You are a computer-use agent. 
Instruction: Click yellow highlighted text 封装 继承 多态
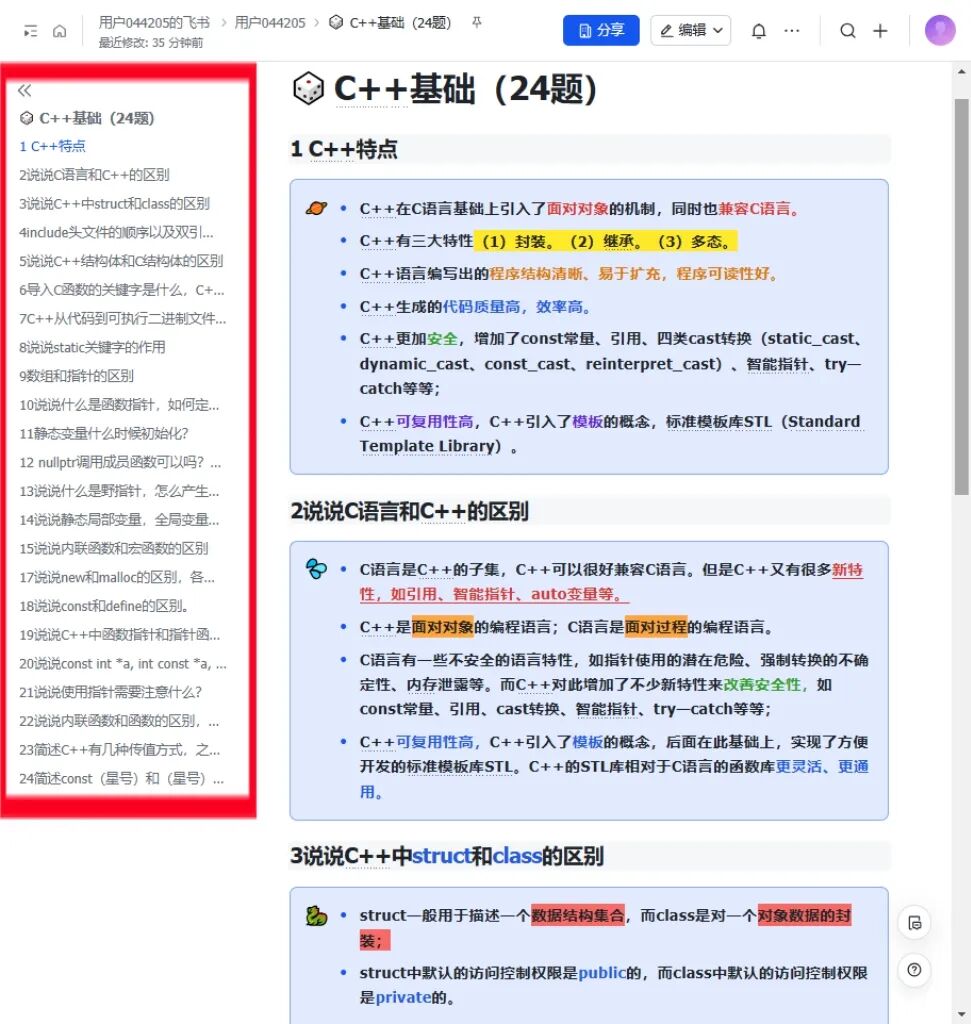(605, 241)
